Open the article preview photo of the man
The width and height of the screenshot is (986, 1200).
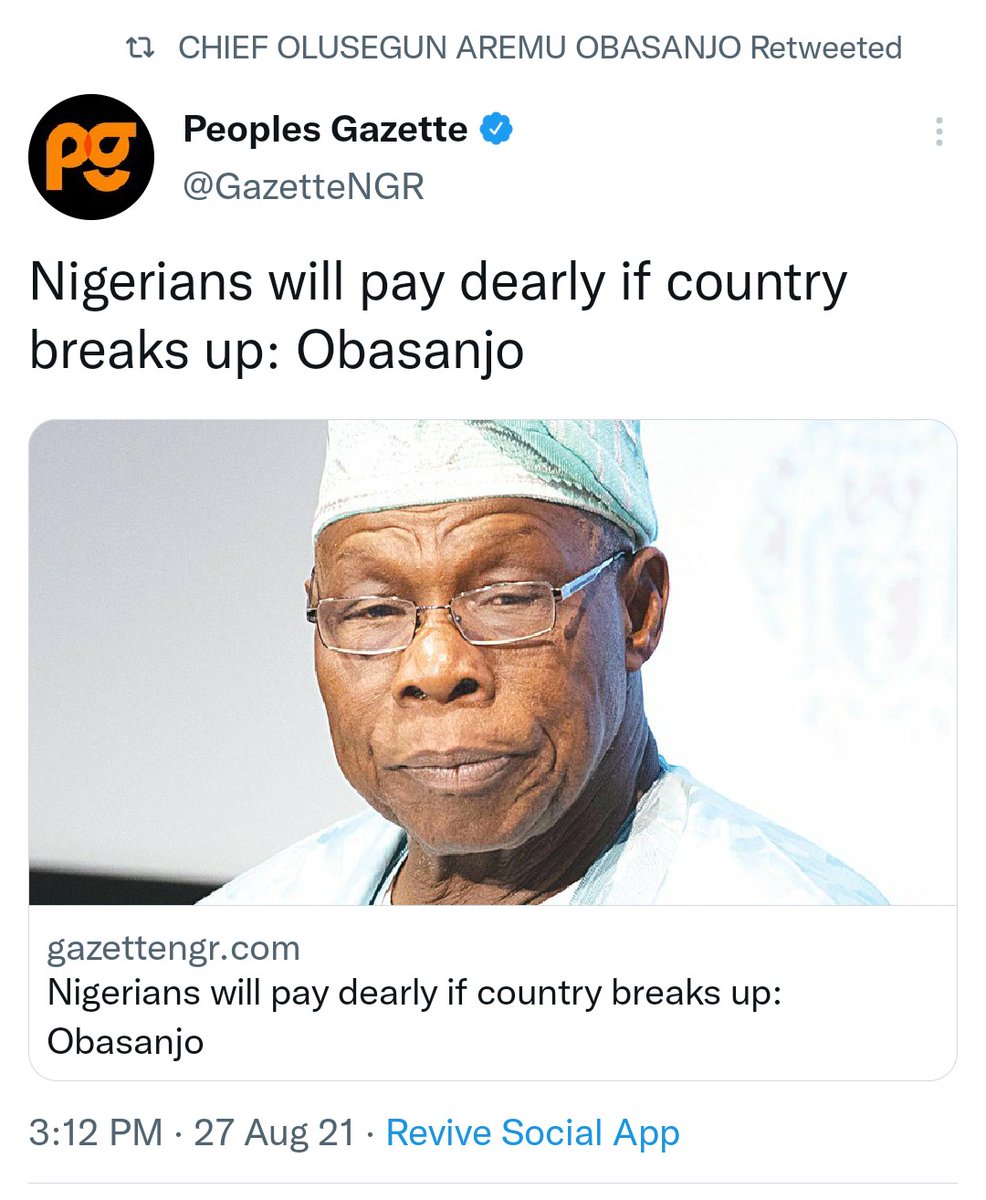coord(493,662)
